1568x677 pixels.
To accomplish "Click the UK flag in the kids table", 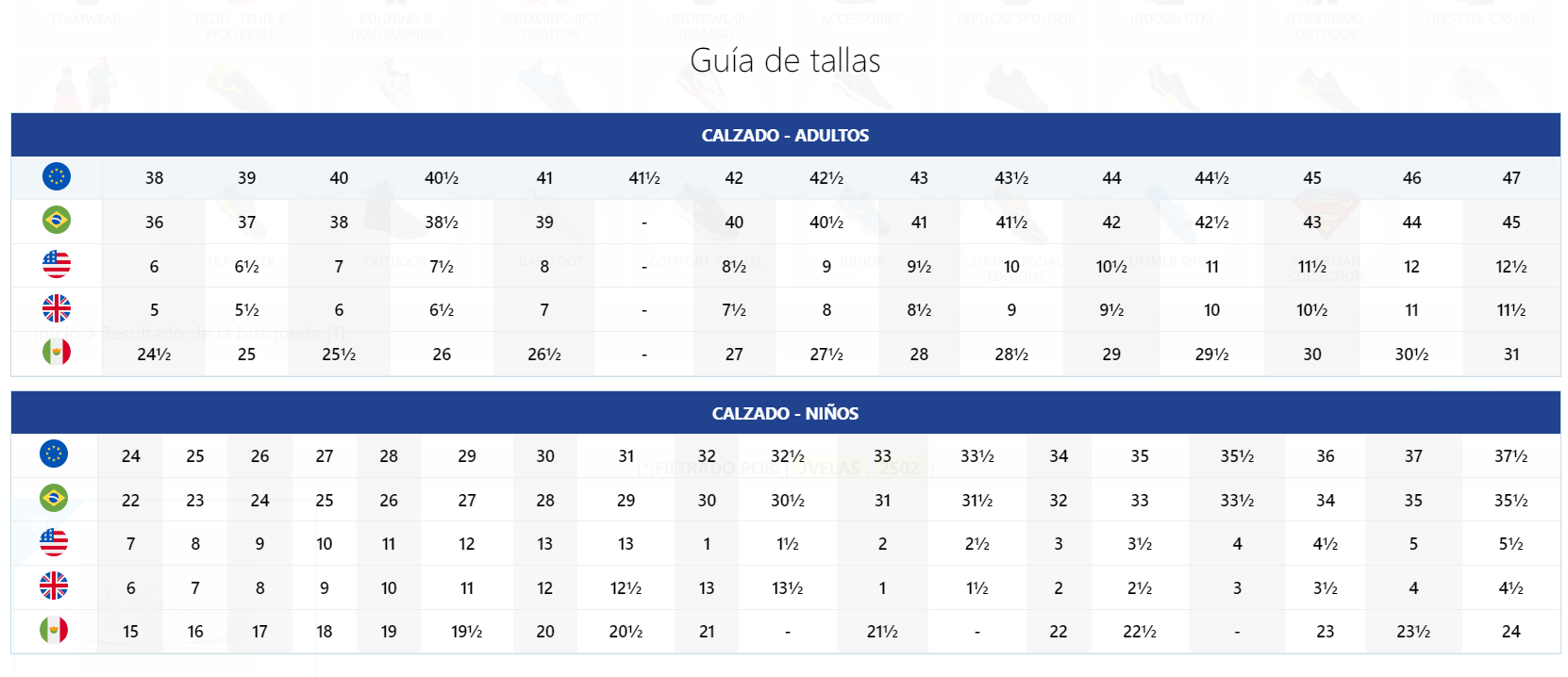I will point(54,586).
